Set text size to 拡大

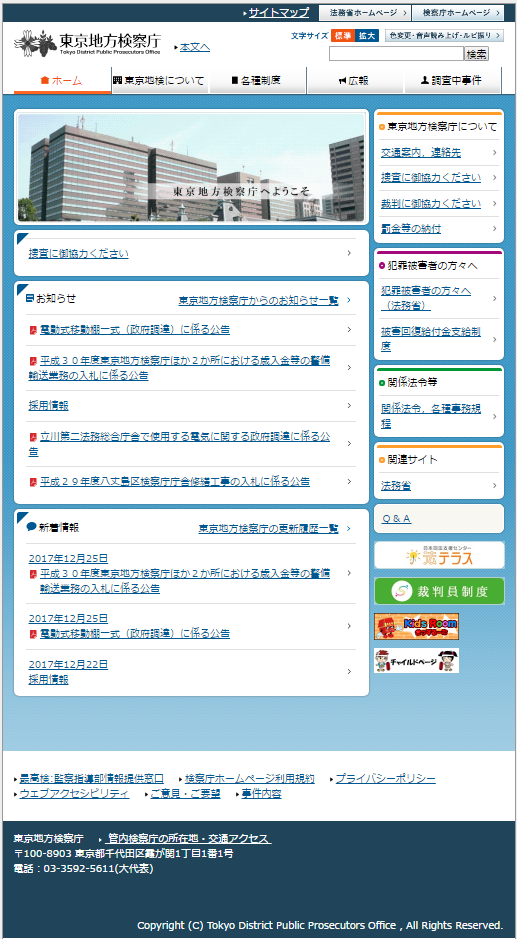pos(367,36)
